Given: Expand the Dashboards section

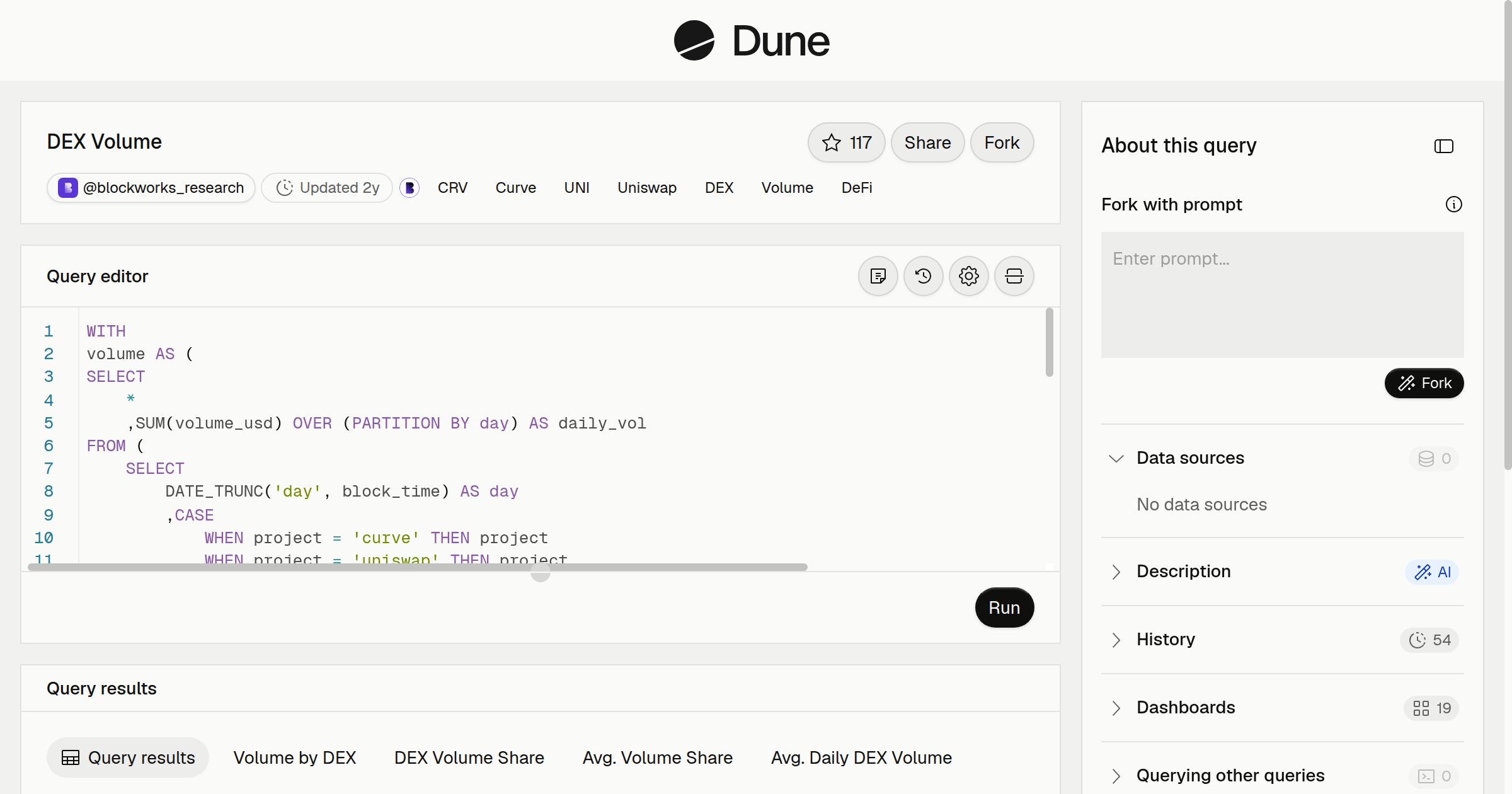Looking at the screenshot, I should 1116,708.
